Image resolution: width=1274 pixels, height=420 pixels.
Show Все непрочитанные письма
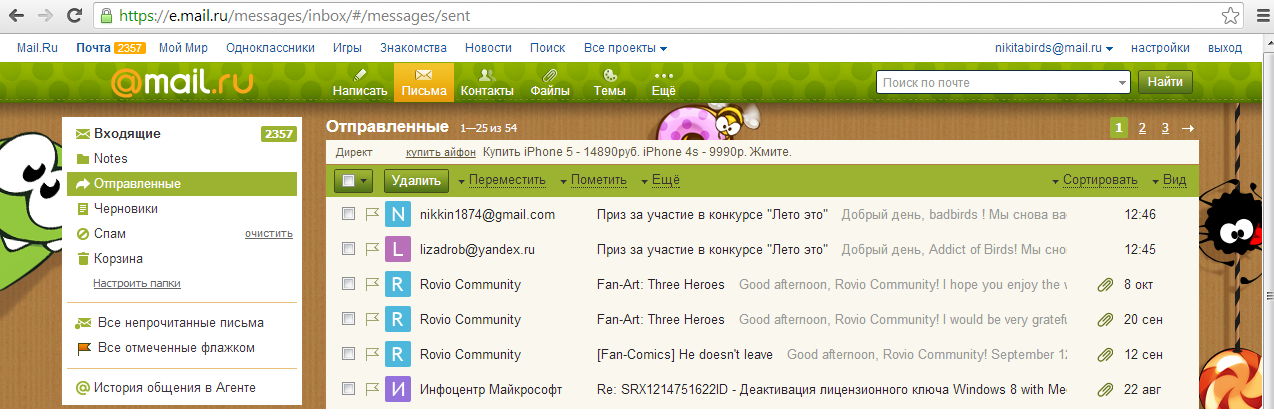pos(181,323)
